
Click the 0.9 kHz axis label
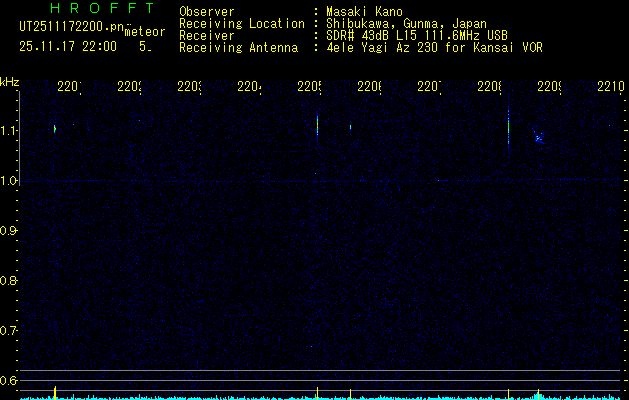coord(7,230)
